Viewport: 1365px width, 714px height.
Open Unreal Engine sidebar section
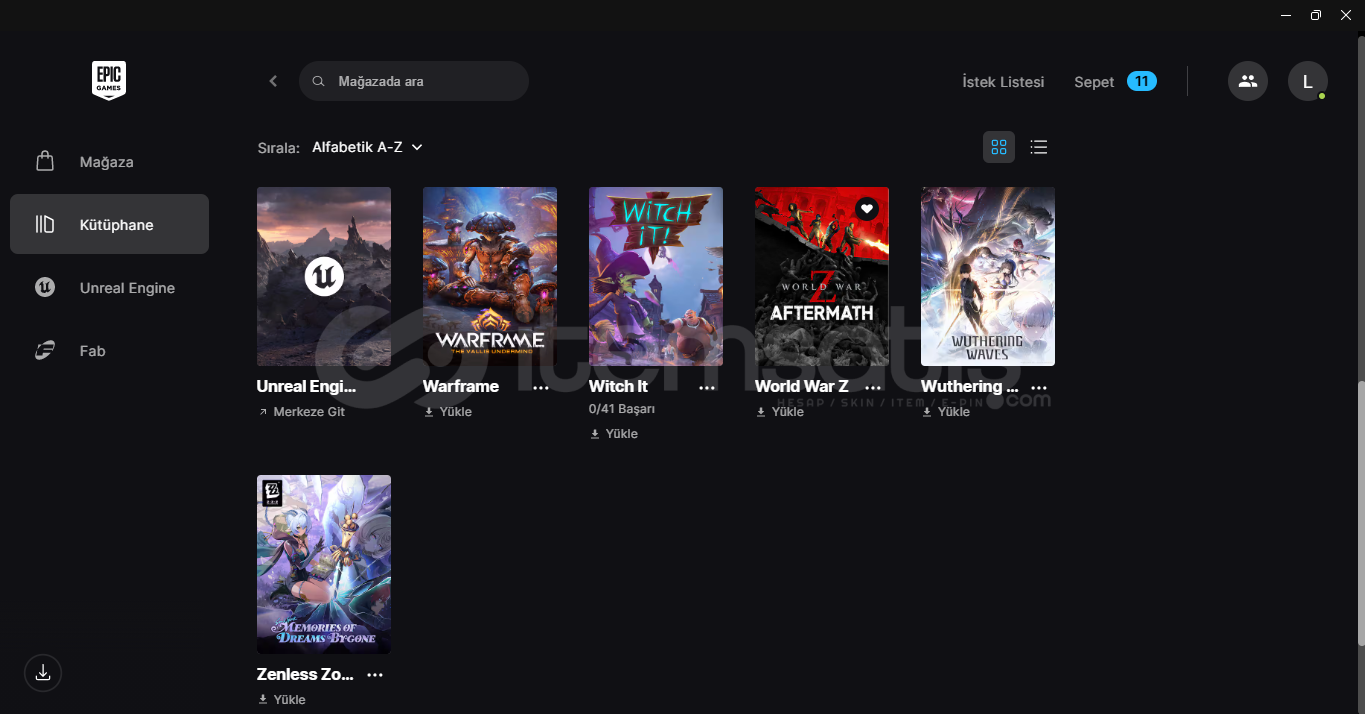(x=109, y=288)
